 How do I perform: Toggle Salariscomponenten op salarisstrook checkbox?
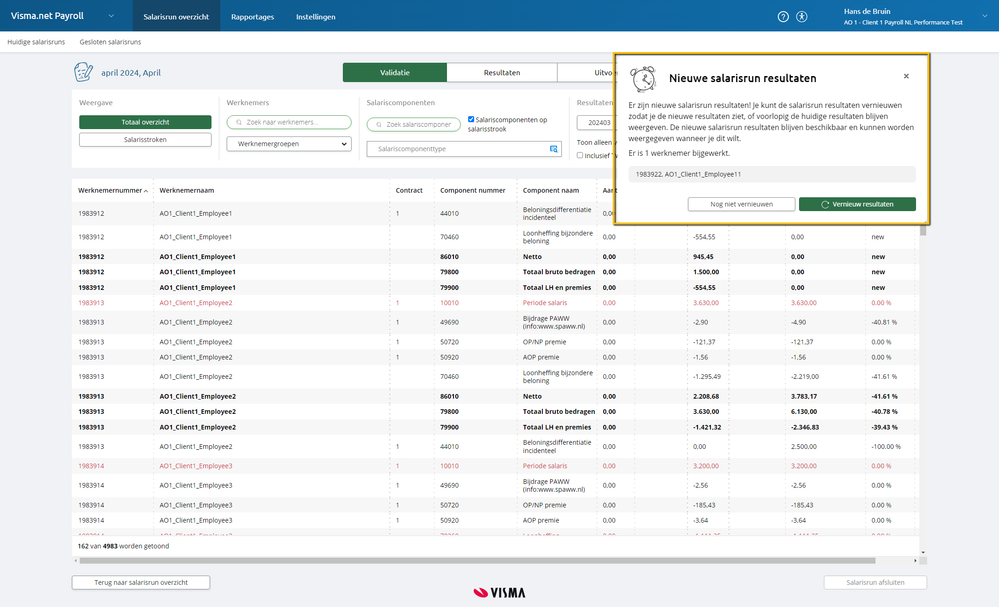(471, 119)
